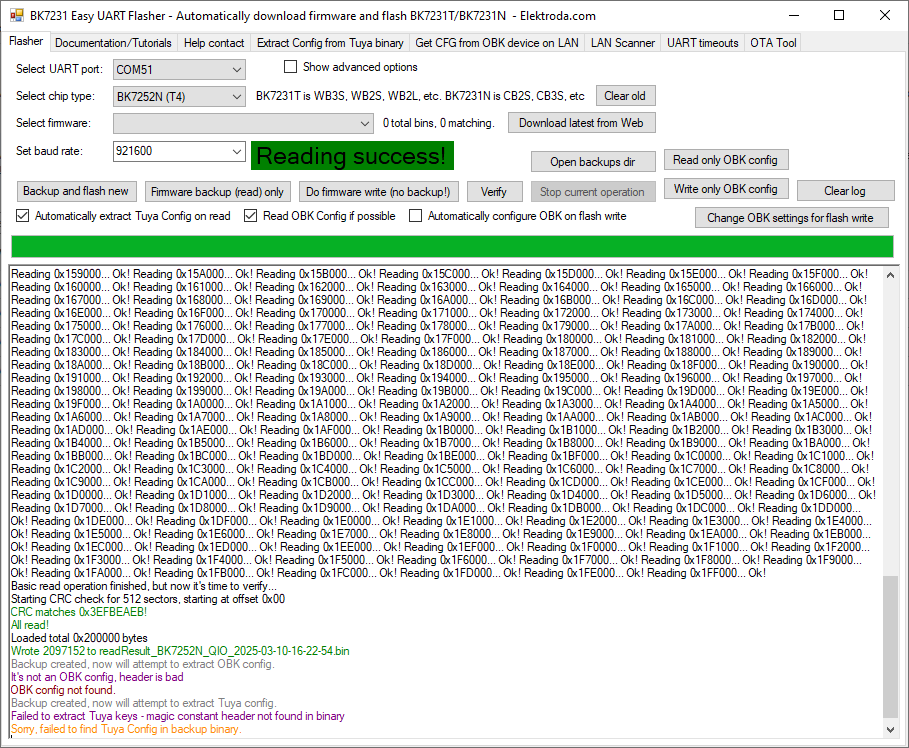This screenshot has height=748, width=909.
Task: Click the BK7231 Flasher app icon in title bar
Action: pos(16,16)
